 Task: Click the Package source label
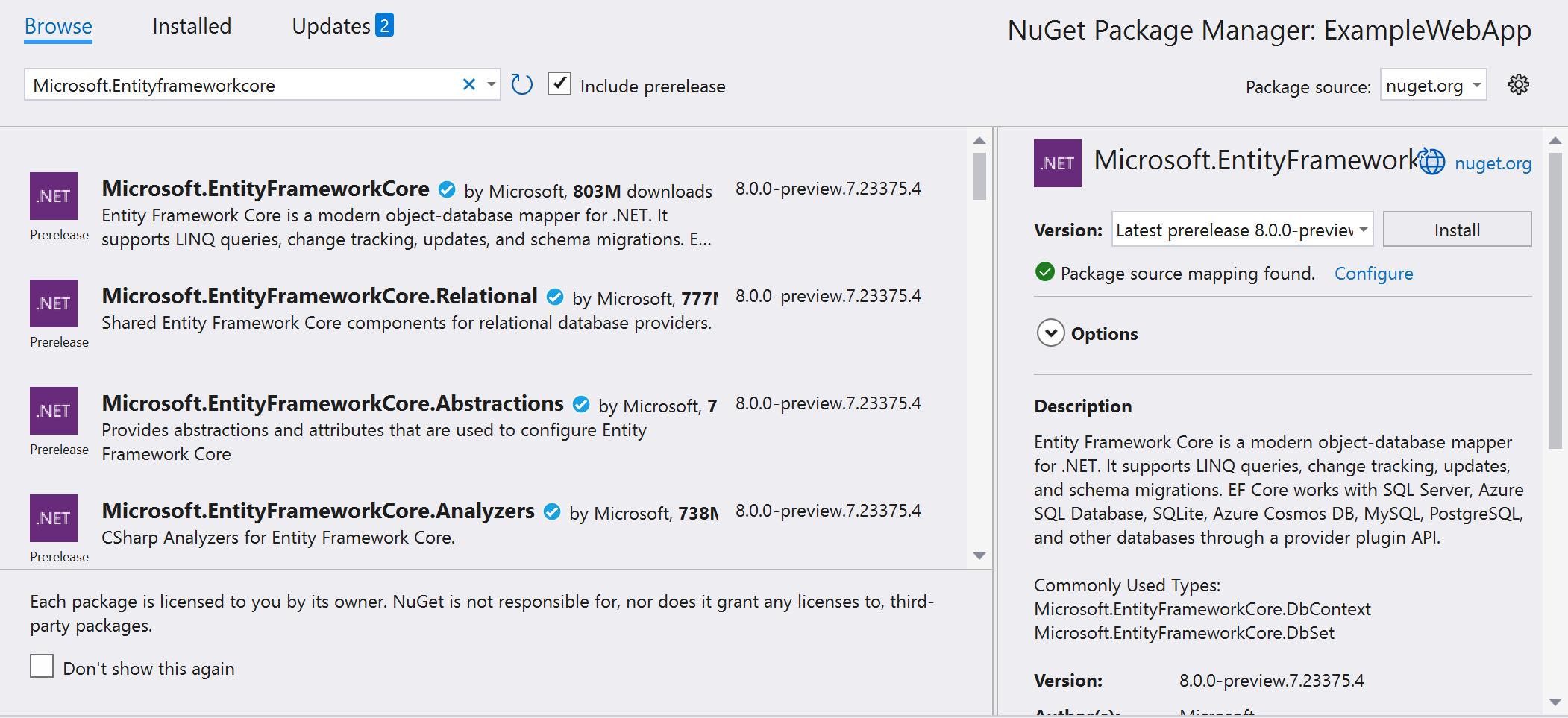[x=1308, y=87]
